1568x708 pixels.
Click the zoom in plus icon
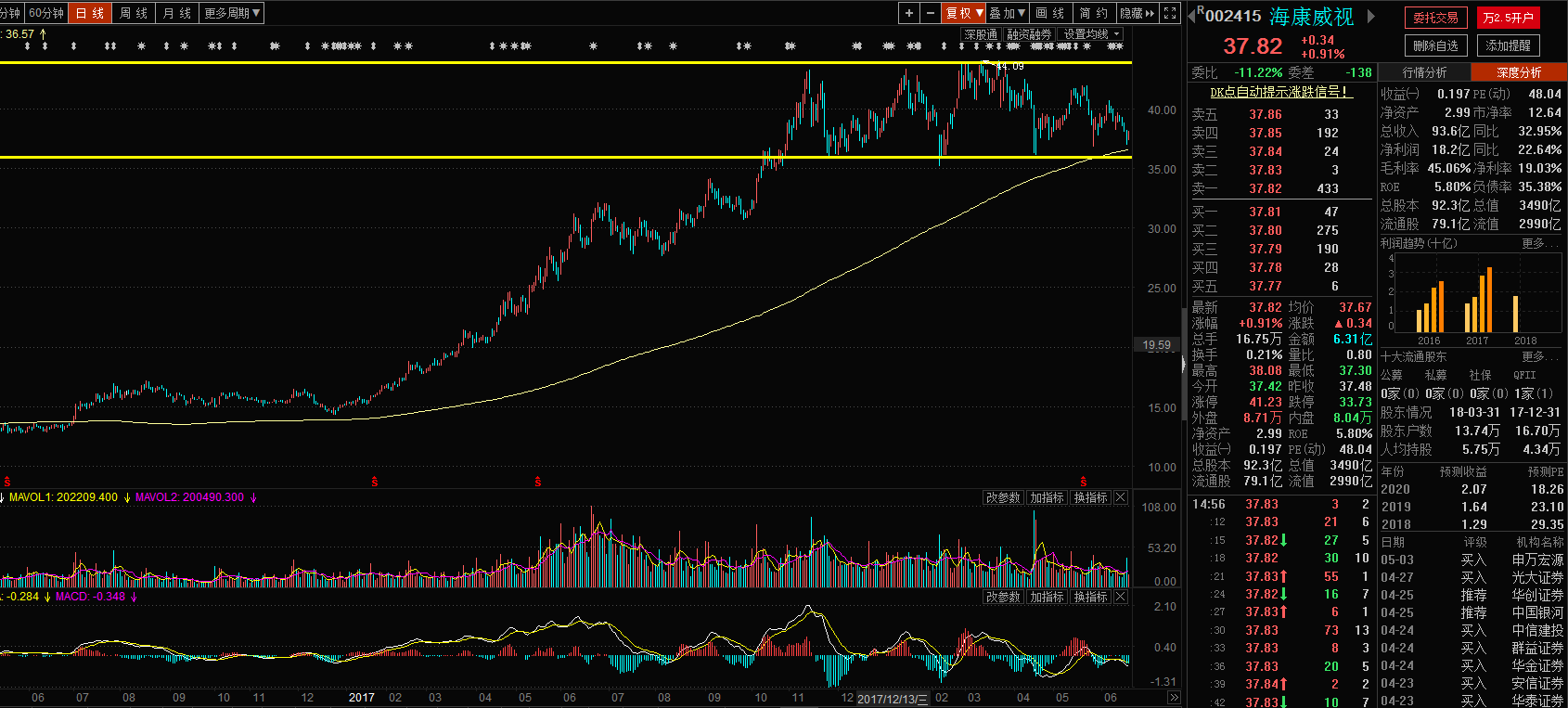coord(909,13)
